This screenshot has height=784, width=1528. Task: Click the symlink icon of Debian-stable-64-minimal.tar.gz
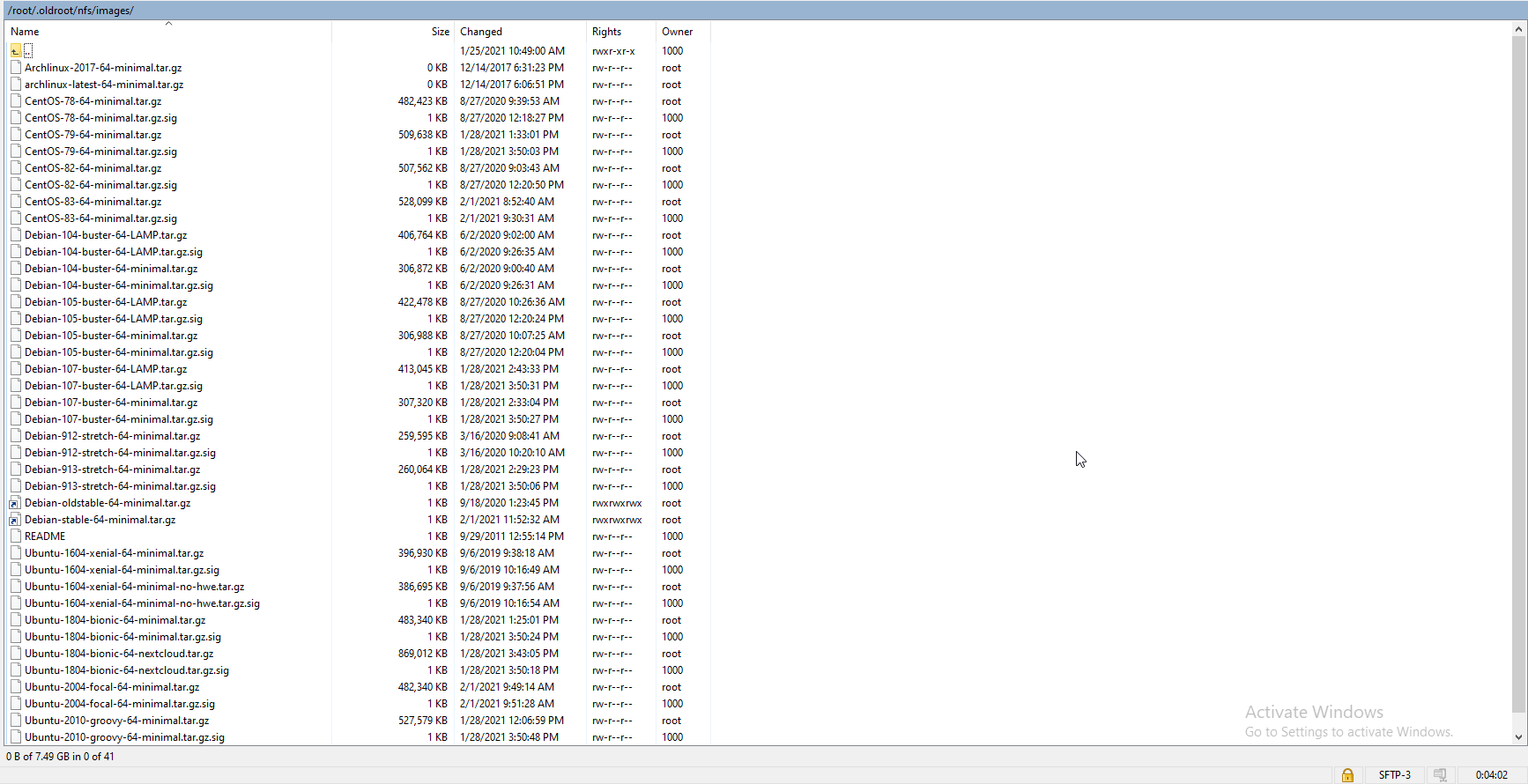(x=16, y=520)
